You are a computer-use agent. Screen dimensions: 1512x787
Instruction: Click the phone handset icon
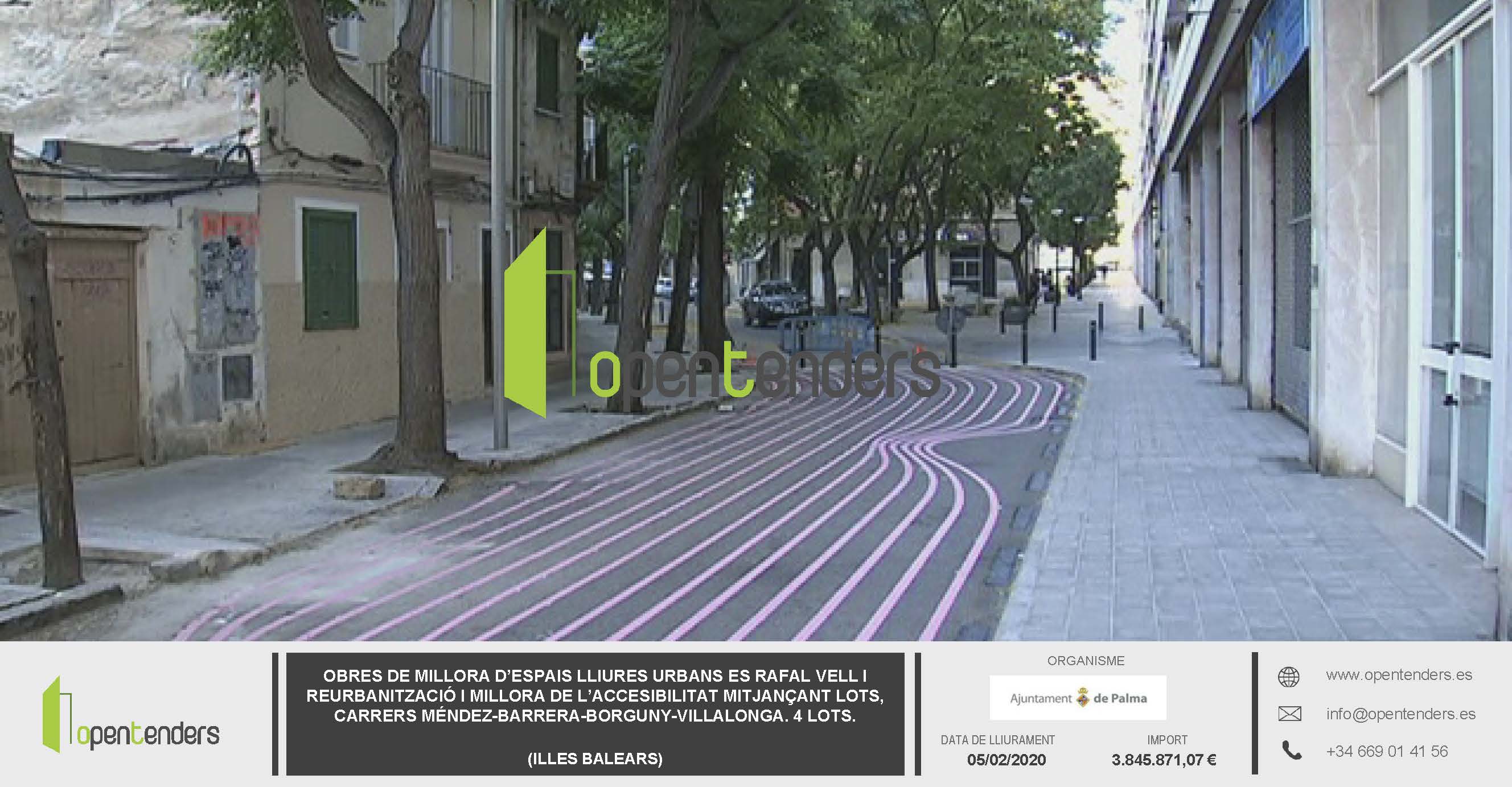click(x=1291, y=751)
